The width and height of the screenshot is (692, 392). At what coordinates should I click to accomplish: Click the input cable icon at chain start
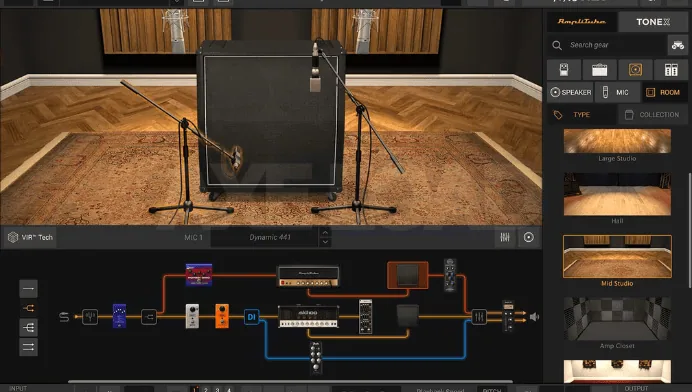pos(64,317)
